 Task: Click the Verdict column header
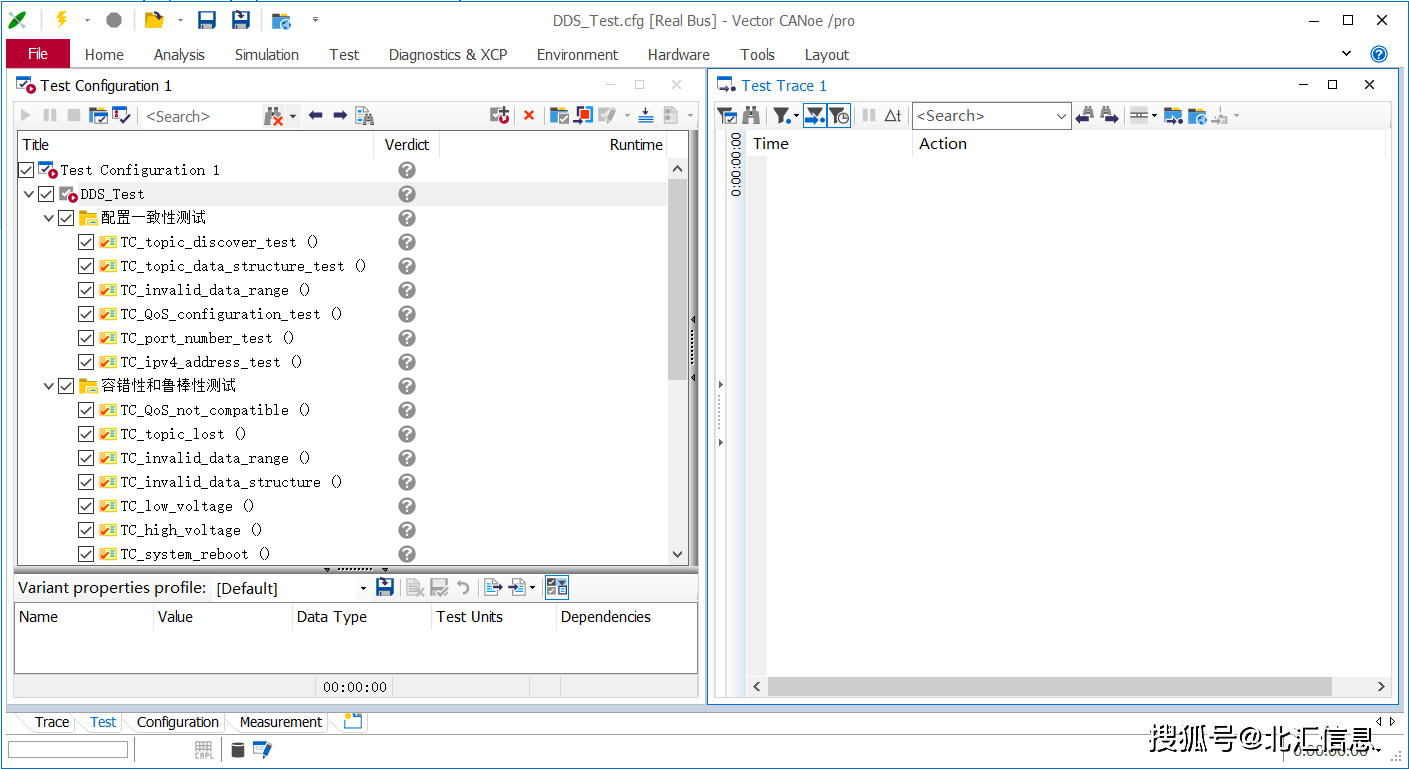(x=406, y=144)
